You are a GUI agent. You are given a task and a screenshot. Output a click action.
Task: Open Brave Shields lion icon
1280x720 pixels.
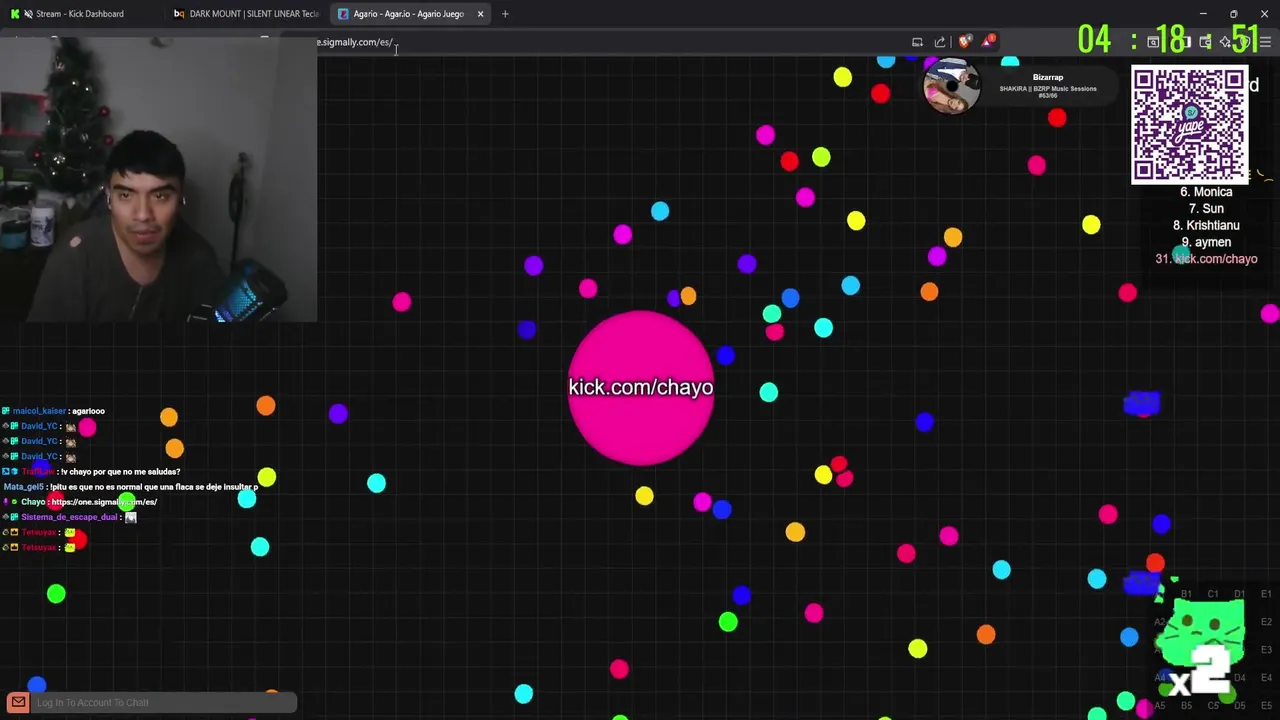pyautogui.click(x=964, y=42)
